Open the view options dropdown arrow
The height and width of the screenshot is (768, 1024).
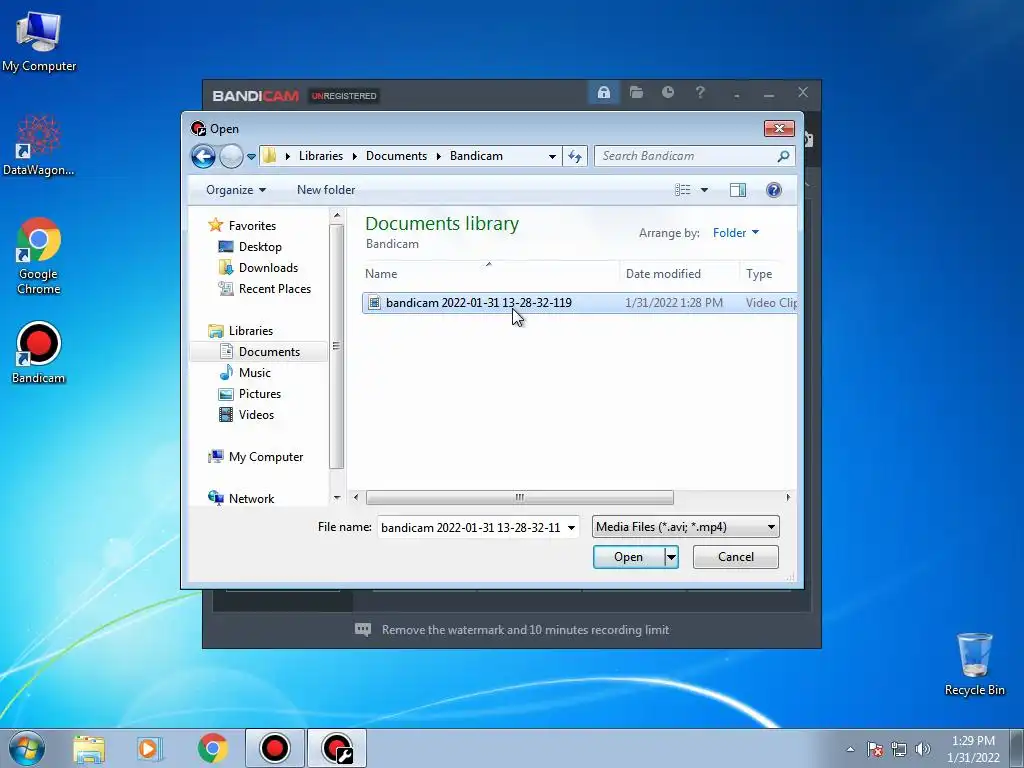(x=704, y=190)
